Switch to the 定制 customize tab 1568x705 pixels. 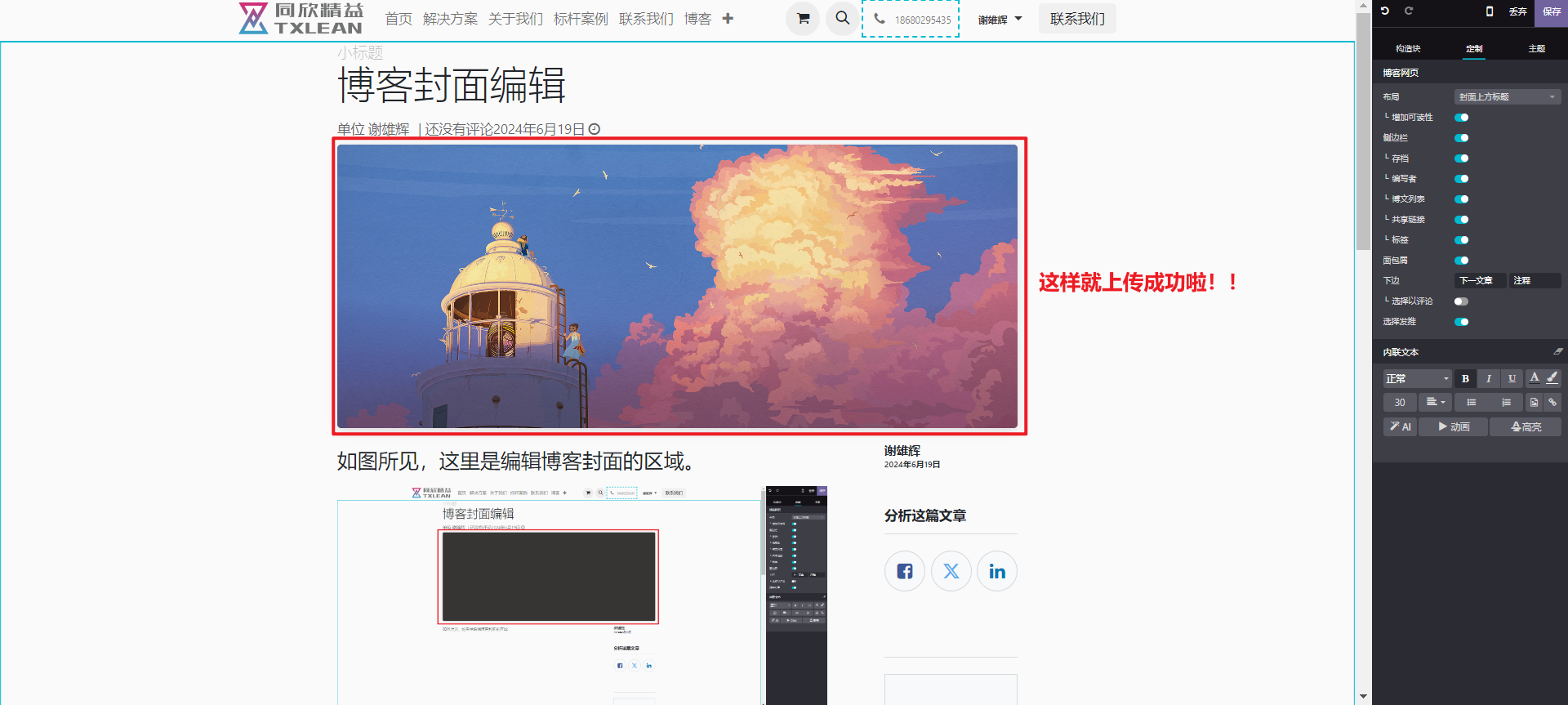click(1474, 49)
